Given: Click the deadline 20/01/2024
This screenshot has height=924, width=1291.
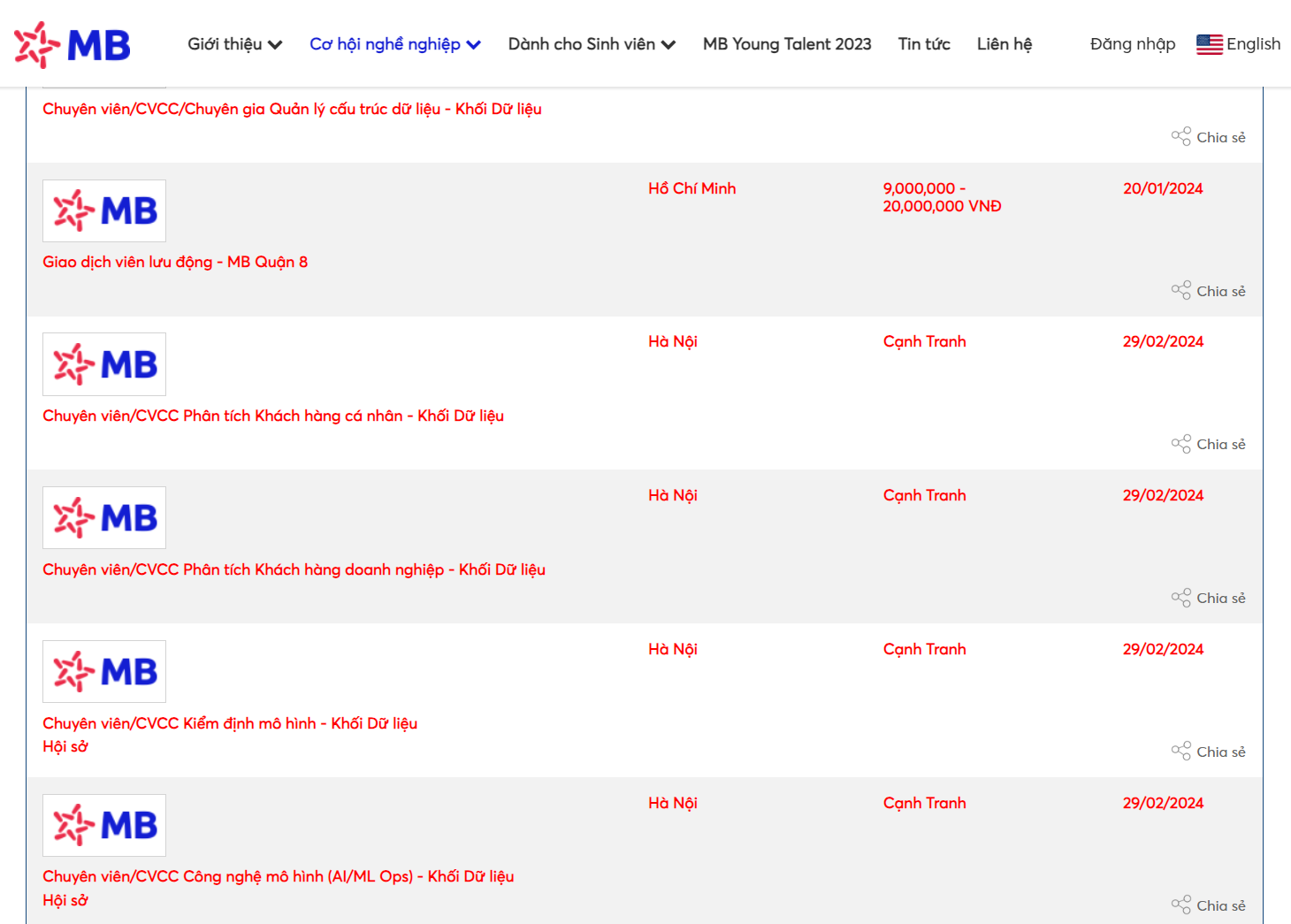Looking at the screenshot, I should point(1163,188).
